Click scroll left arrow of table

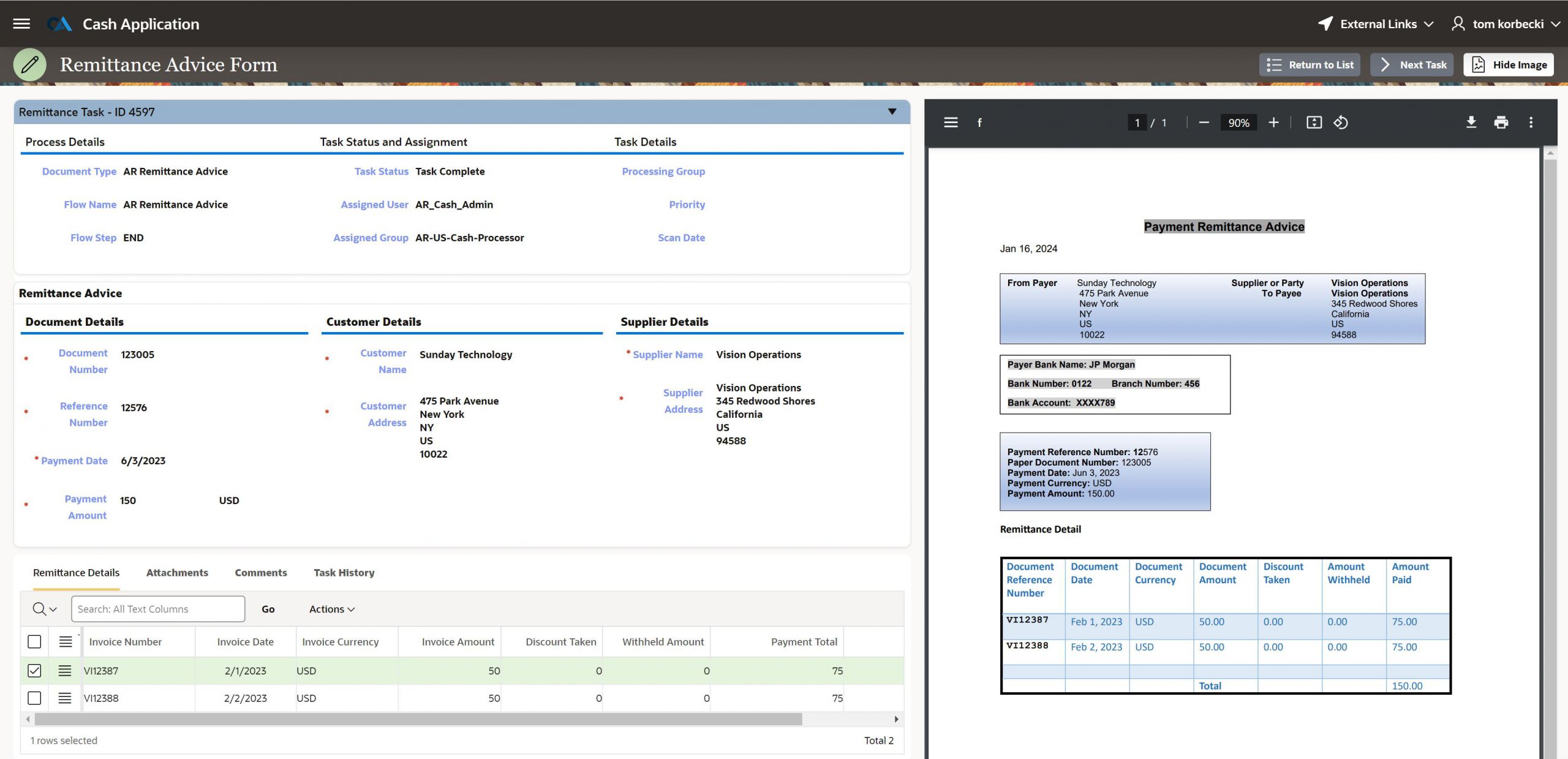coord(28,719)
